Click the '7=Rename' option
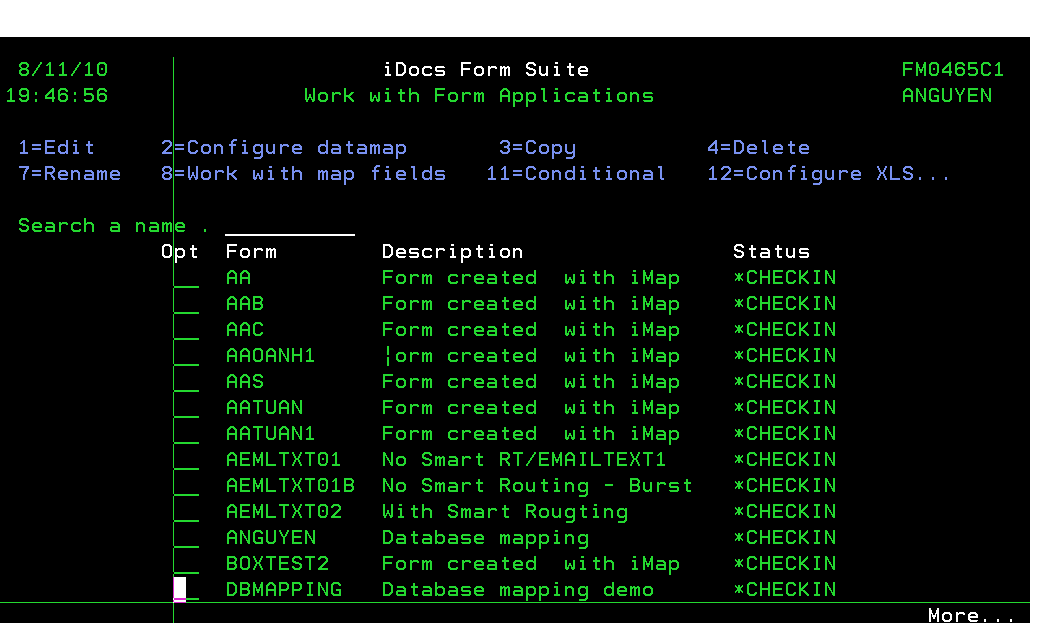This screenshot has width=1038, height=623. point(70,174)
